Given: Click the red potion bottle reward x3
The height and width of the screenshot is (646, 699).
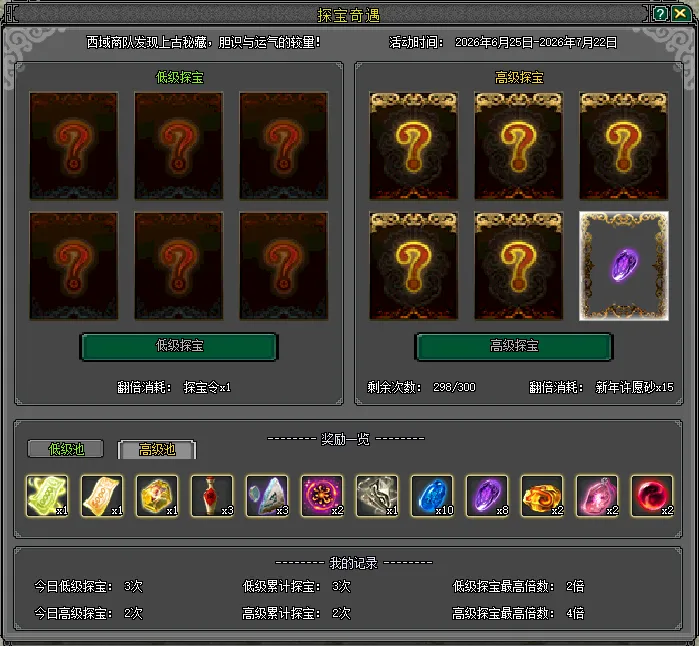Looking at the screenshot, I should coord(212,496).
